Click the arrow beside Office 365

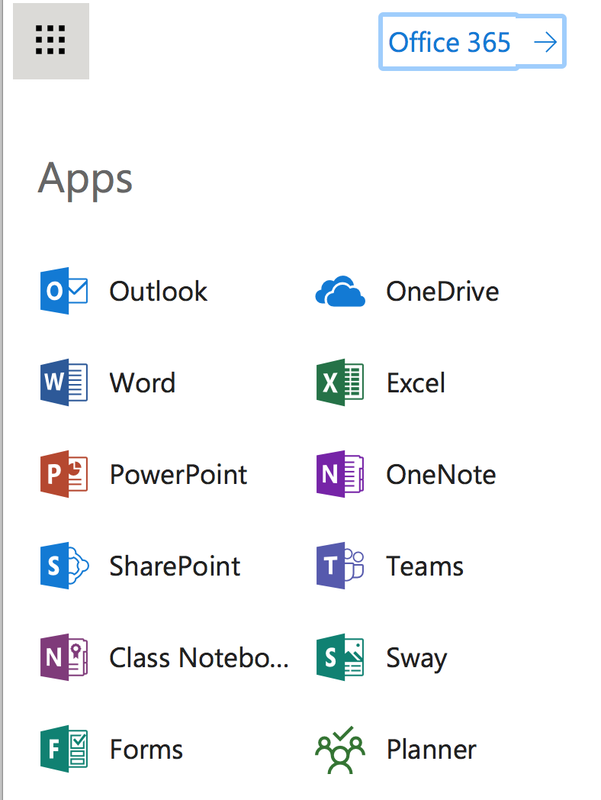[x=545, y=42]
